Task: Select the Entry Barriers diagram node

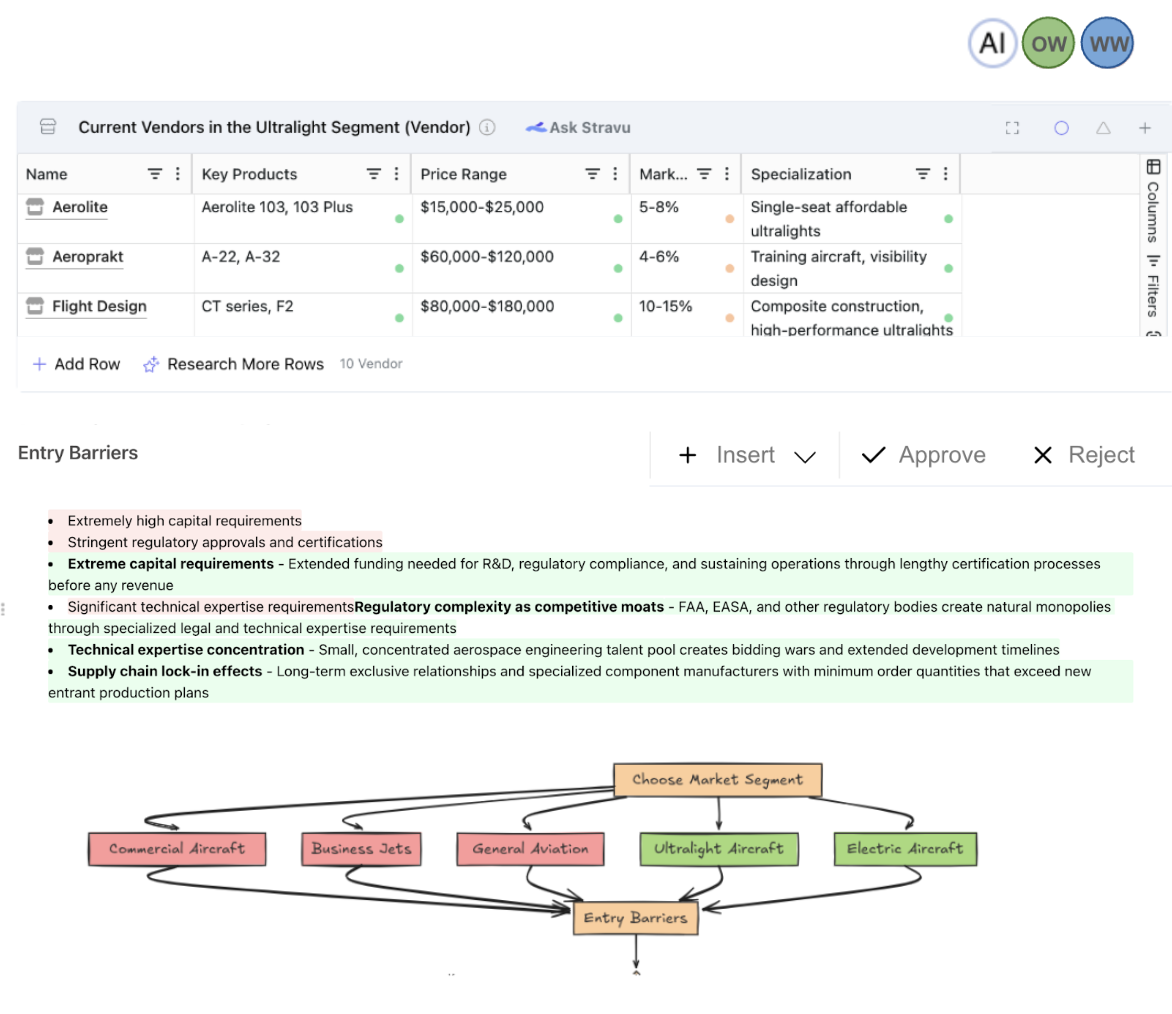Action: click(635, 918)
